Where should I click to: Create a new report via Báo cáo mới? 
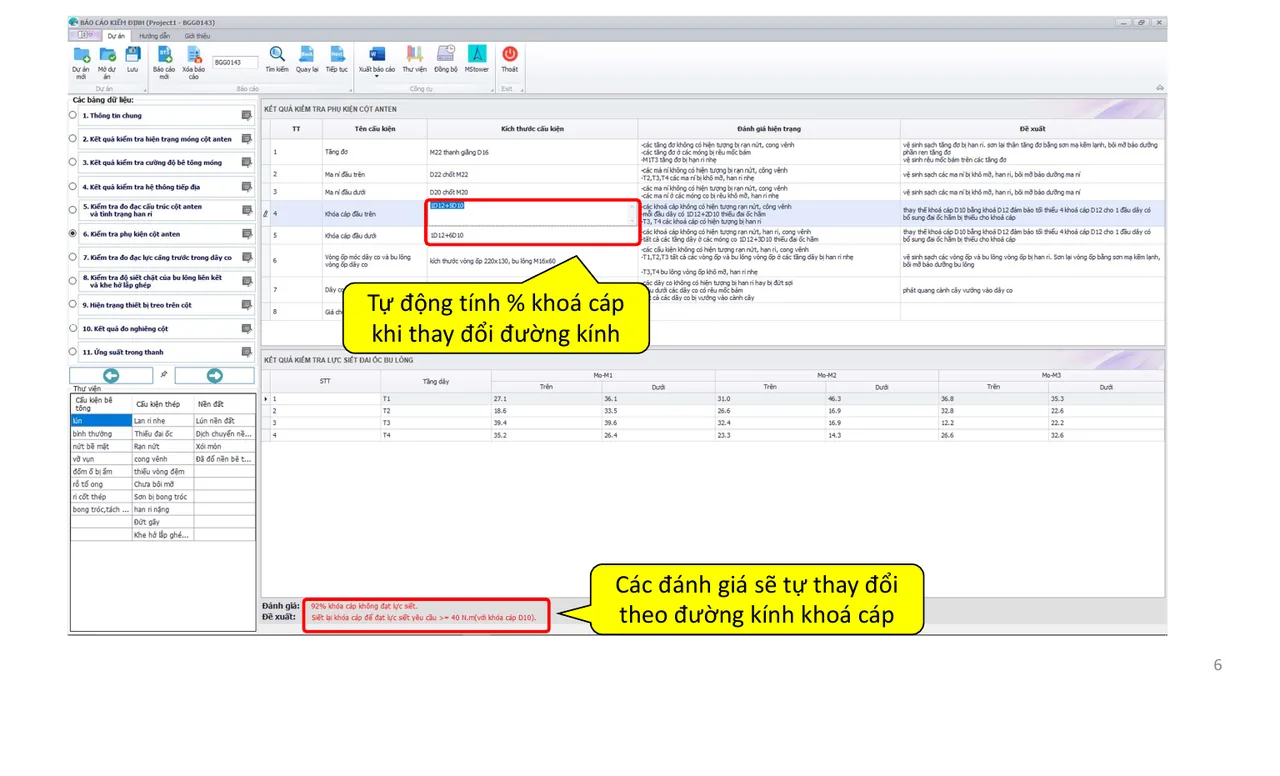(x=164, y=61)
